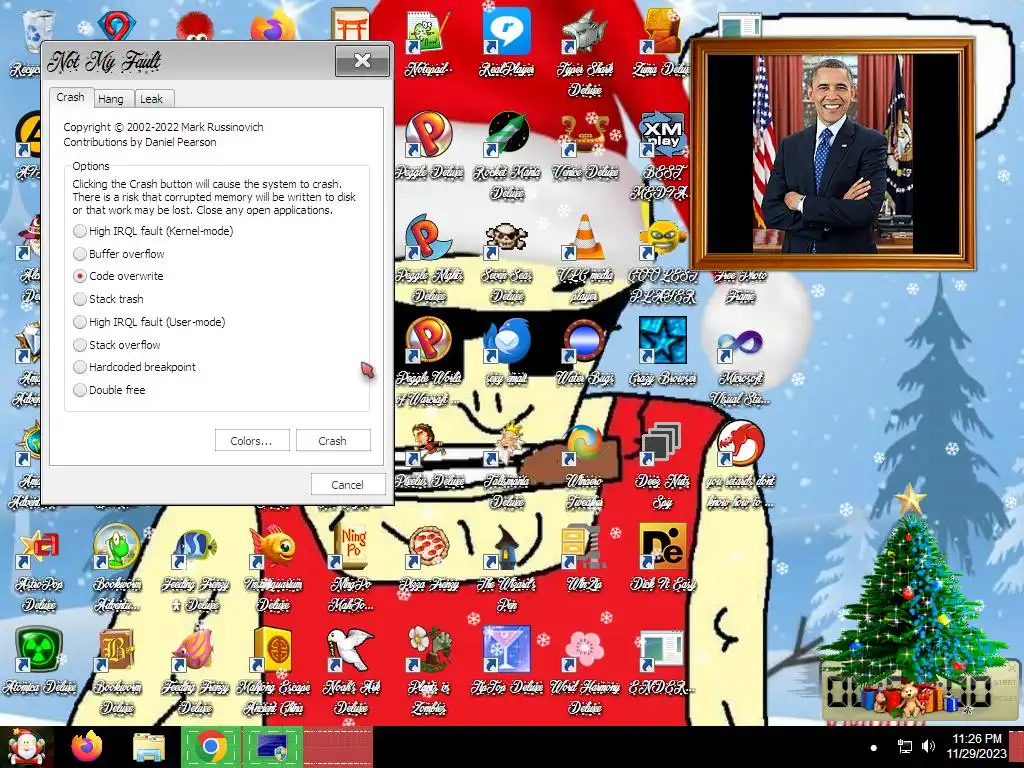This screenshot has width=1024, height=768.
Task: Click the network tray icon
Action: pos(904,746)
